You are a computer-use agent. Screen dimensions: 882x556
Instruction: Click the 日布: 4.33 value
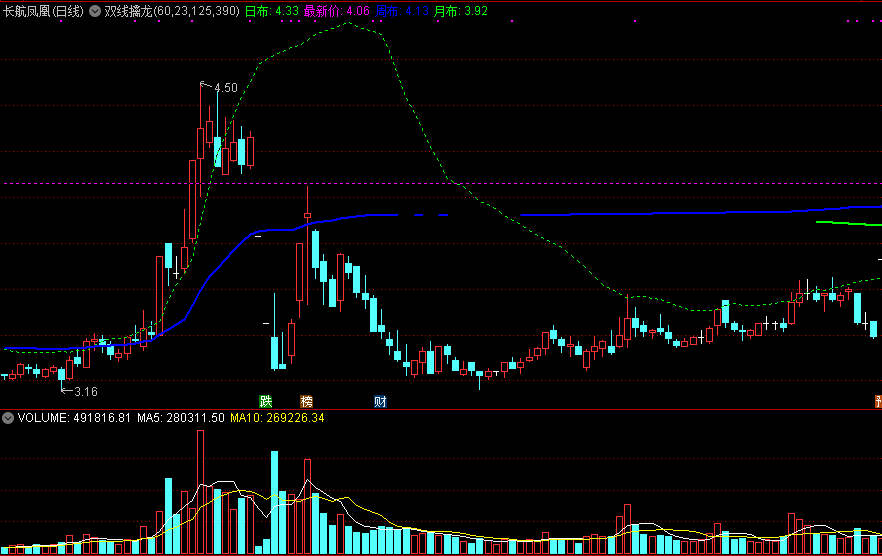pos(272,11)
